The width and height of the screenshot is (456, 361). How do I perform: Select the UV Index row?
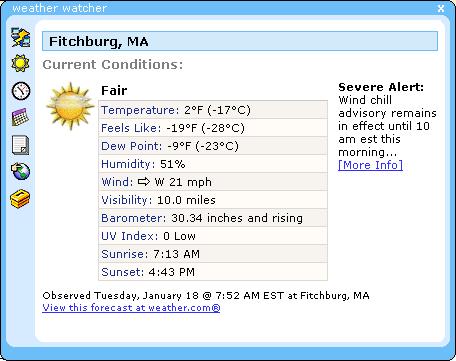(x=213, y=236)
